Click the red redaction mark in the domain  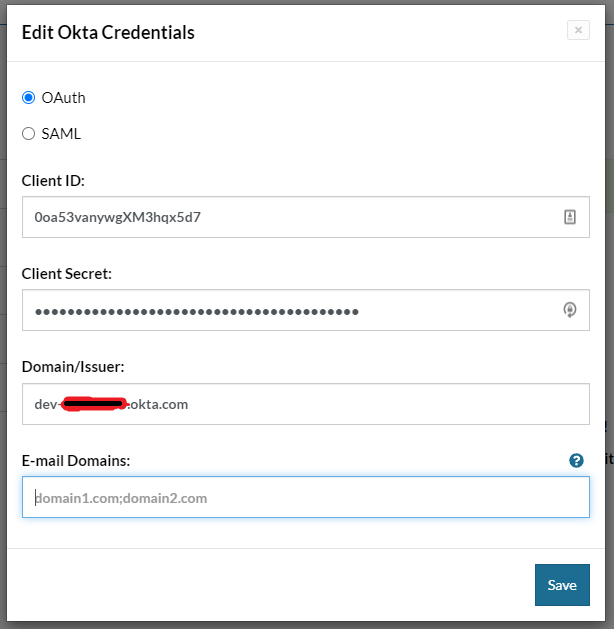(x=94, y=404)
